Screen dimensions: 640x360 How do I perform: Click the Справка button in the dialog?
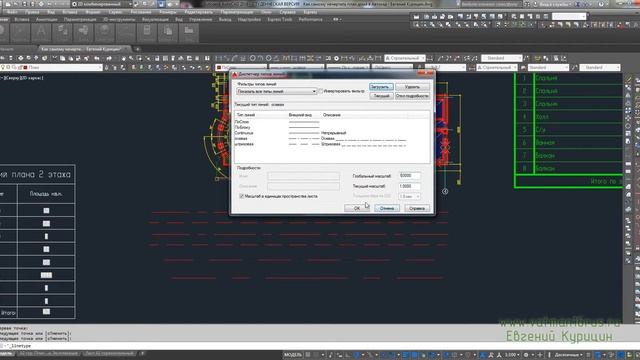point(417,208)
